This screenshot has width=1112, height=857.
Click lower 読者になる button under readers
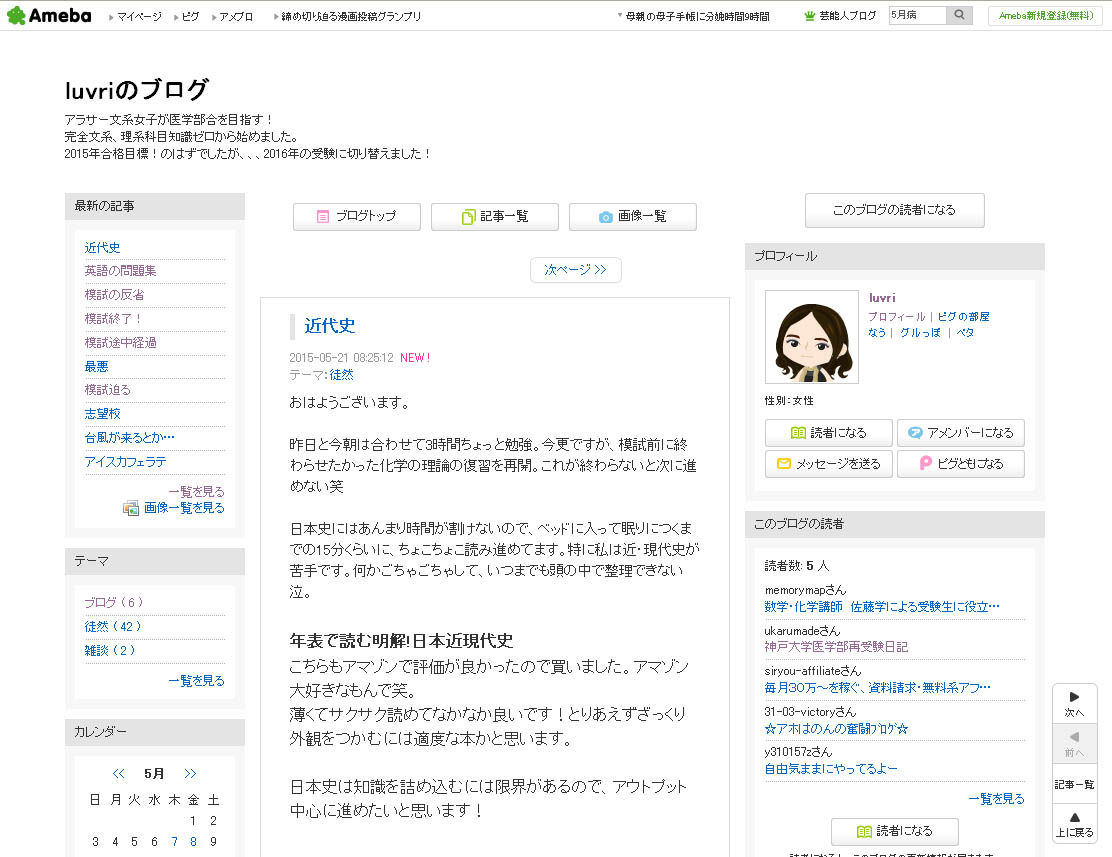pyautogui.click(x=895, y=831)
